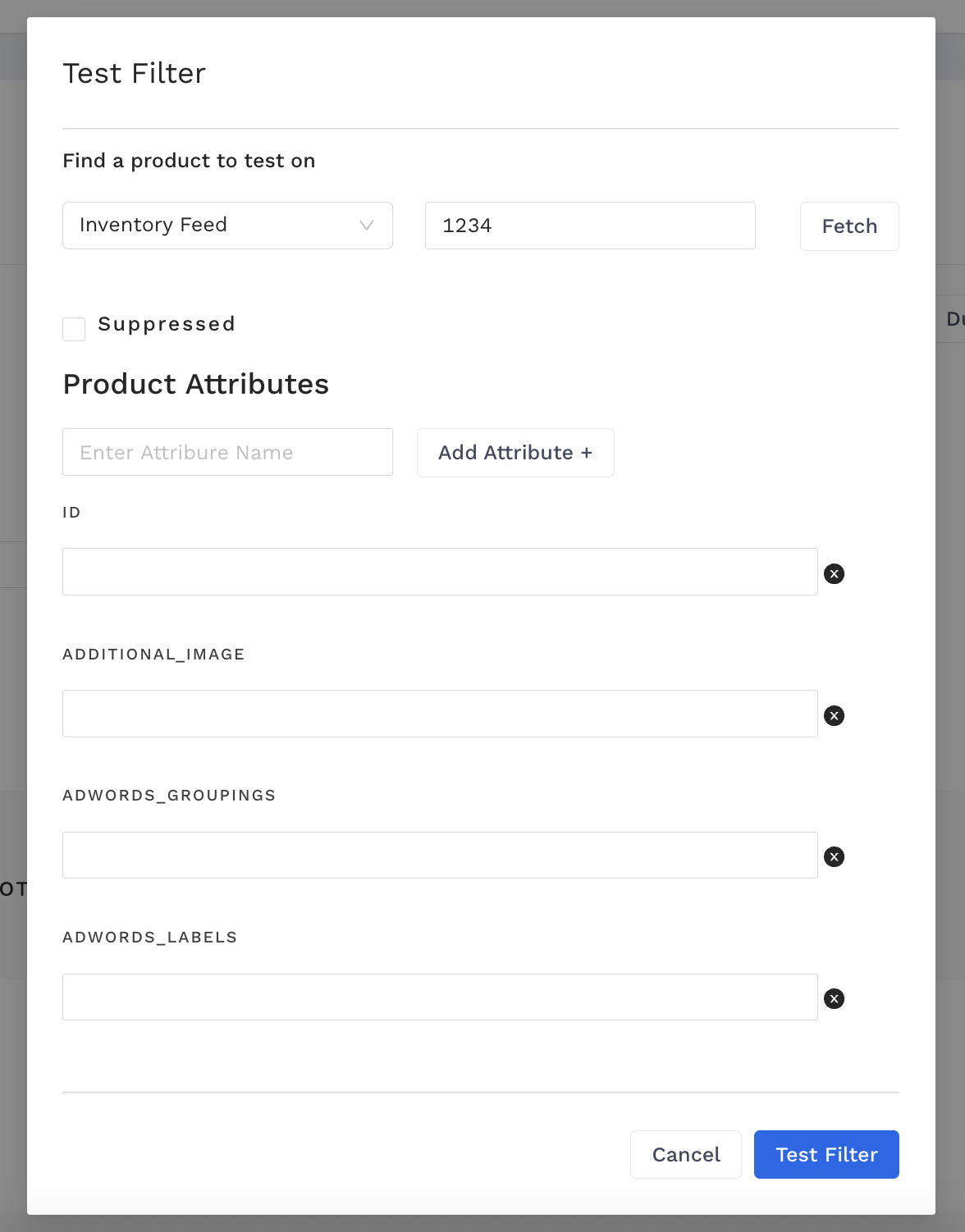
Task: Click into the ID value field
Action: 440,572
